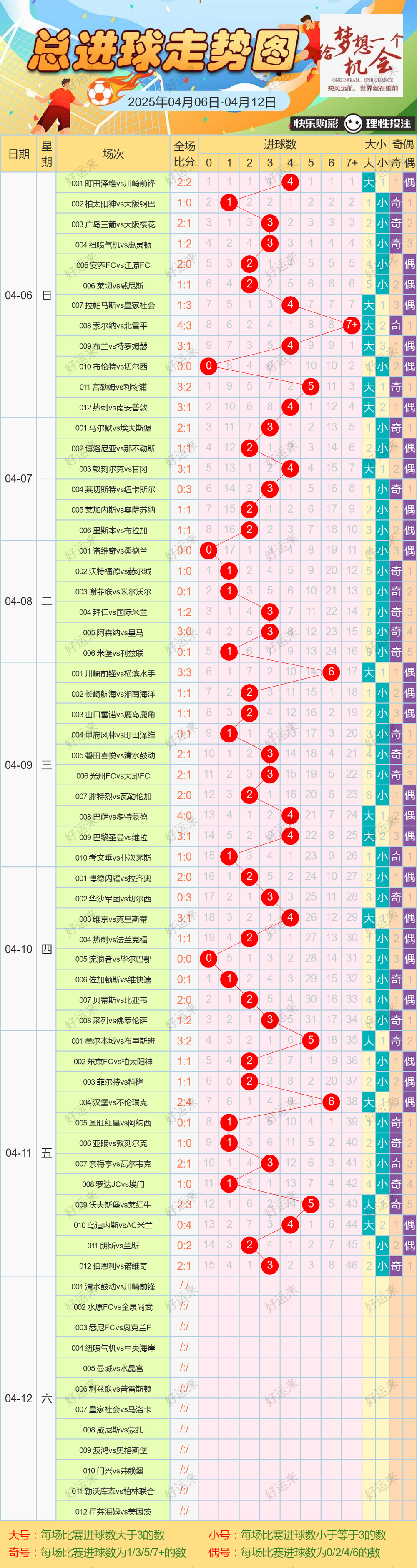Select the 04-12 date cell
Viewport: 417px width, 1568px height.
pyautogui.click(x=19, y=1399)
